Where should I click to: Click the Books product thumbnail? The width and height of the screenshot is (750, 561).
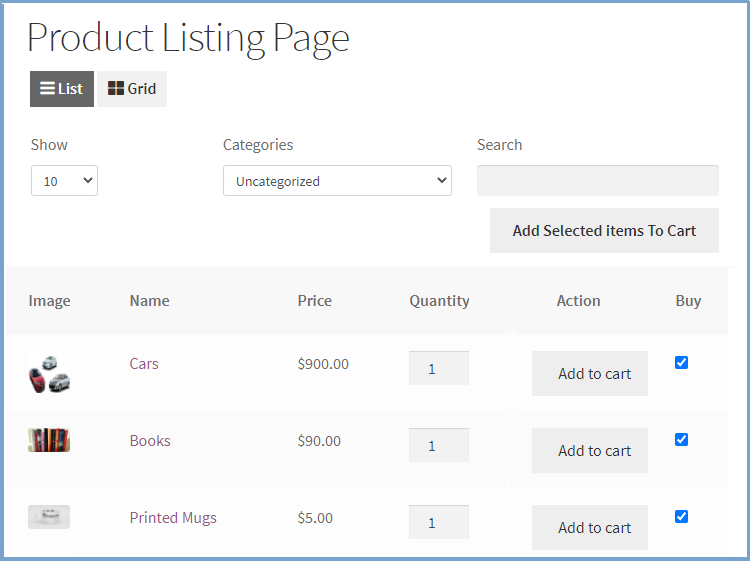(49, 440)
